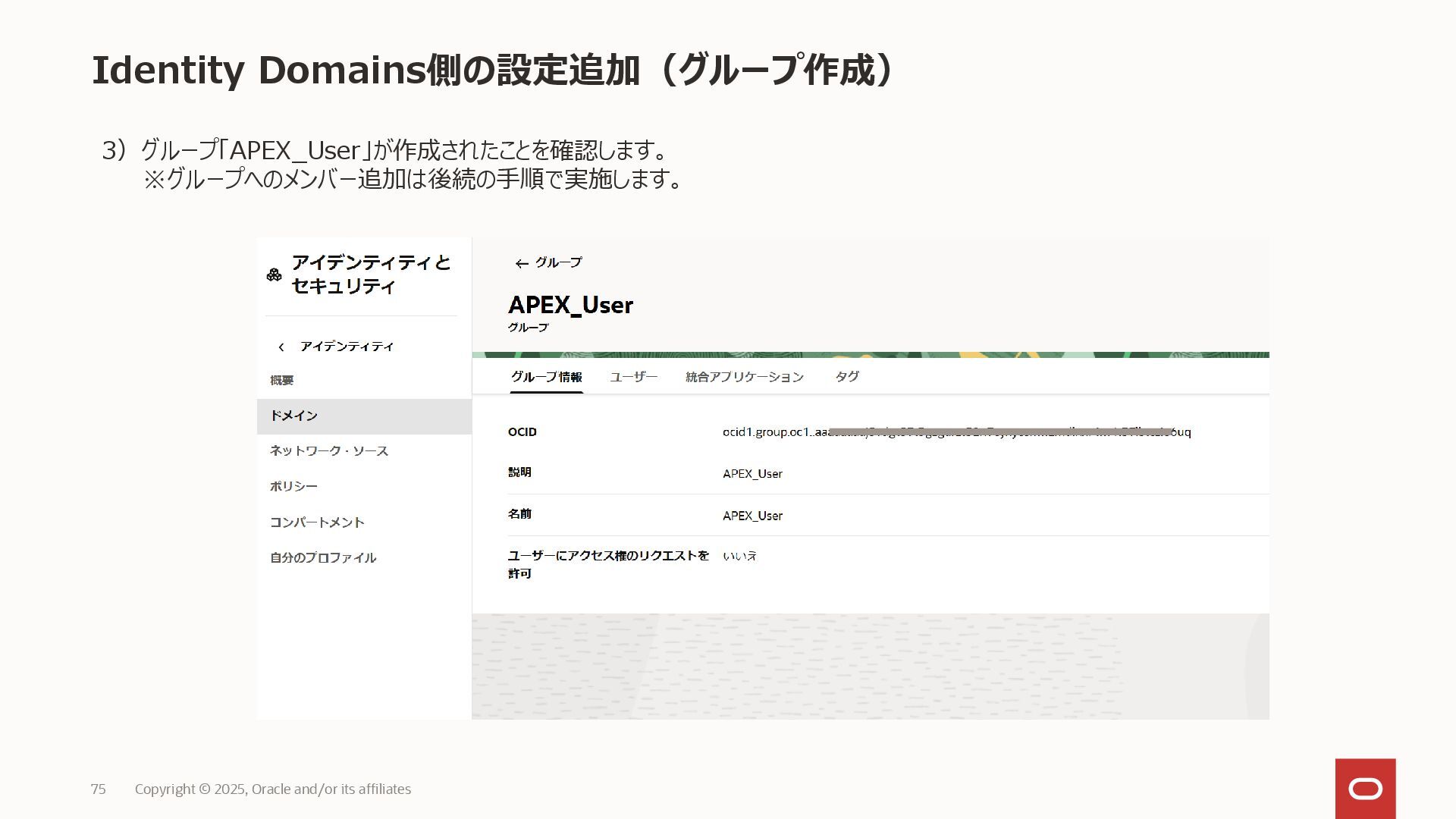Click the OCID field label
The image size is (1456, 819).
(522, 432)
